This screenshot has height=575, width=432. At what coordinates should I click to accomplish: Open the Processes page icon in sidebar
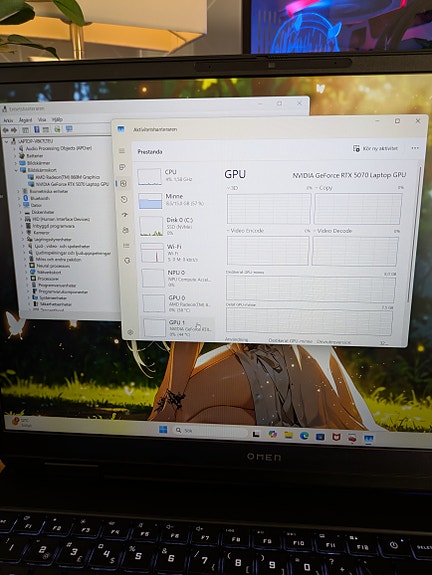tap(122, 167)
